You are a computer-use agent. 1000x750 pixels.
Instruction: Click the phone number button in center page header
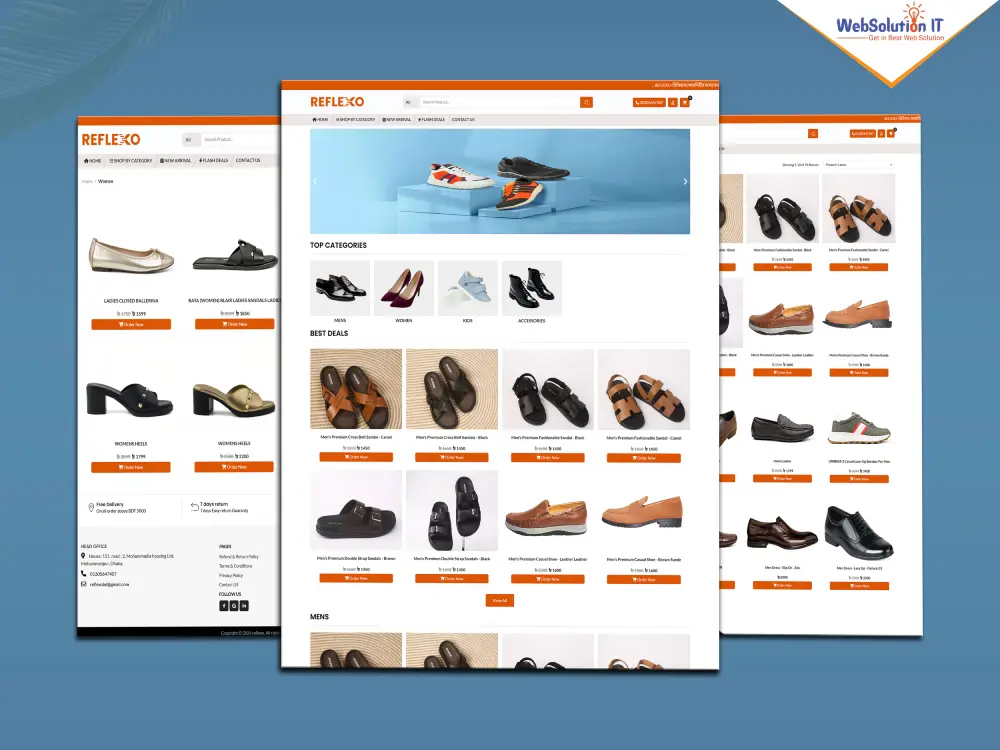tap(649, 102)
